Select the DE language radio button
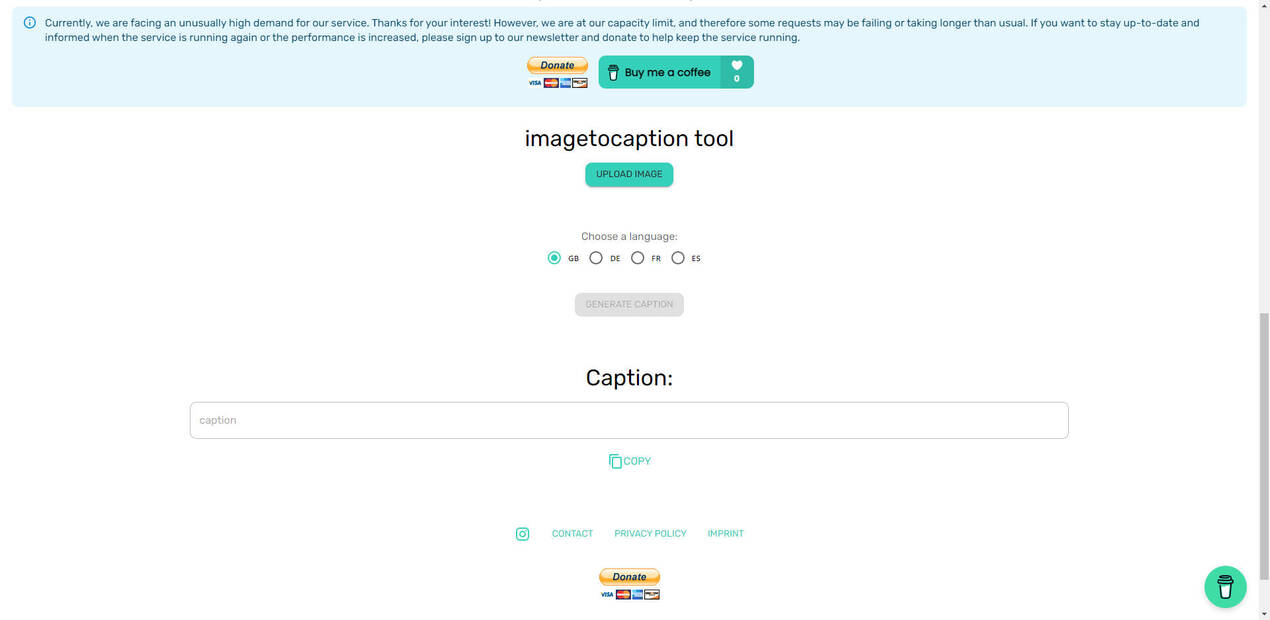Image resolution: width=1270 pixels, height=620 pixels. click(x=597, y=258)
